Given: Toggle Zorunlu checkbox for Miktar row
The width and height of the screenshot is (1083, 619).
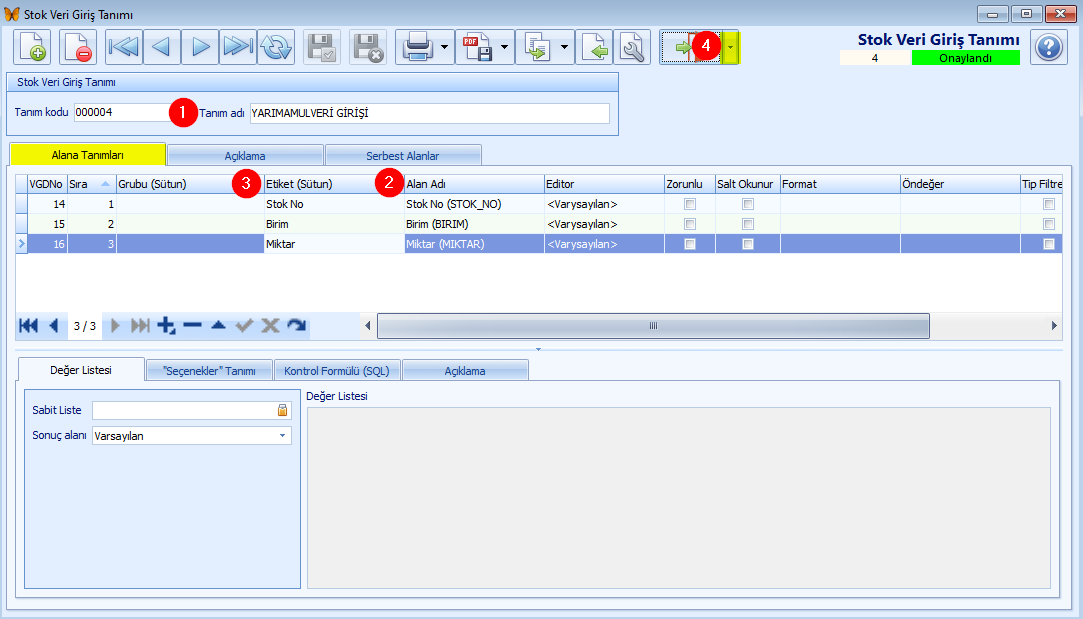Looking at the screenshot, I should coord(689,244).
